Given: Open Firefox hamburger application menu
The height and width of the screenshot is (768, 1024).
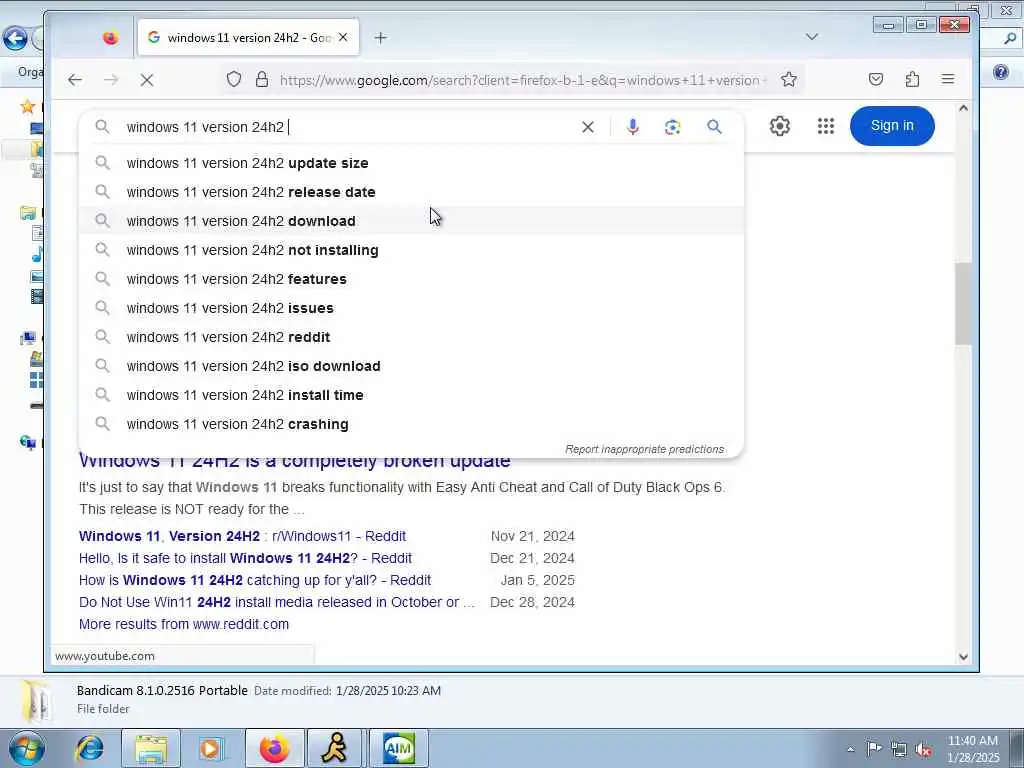Looking at the screenshot, I should click(x=948, y=80).
